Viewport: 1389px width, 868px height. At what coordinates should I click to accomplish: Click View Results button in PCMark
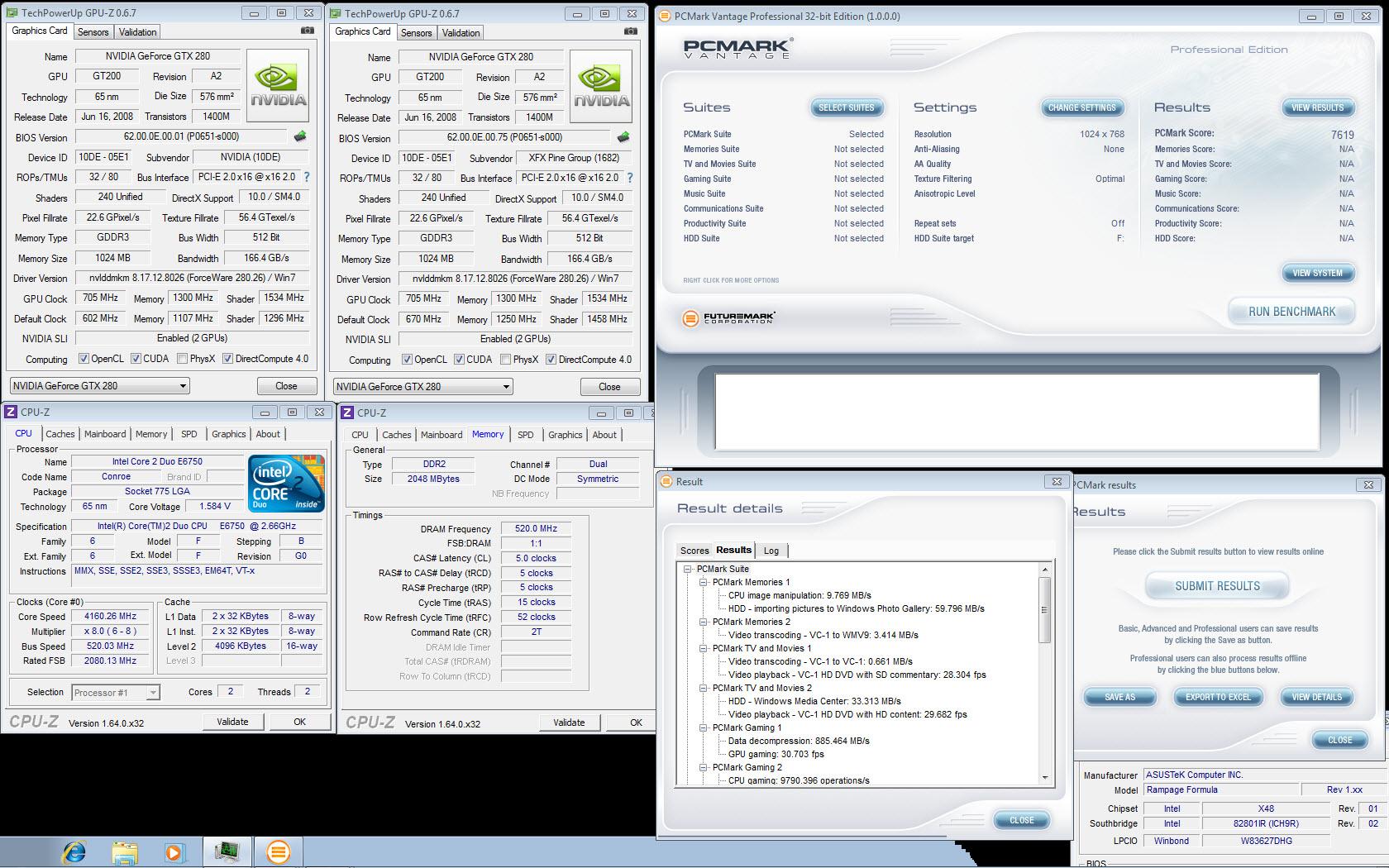[x=1317, y=107]
